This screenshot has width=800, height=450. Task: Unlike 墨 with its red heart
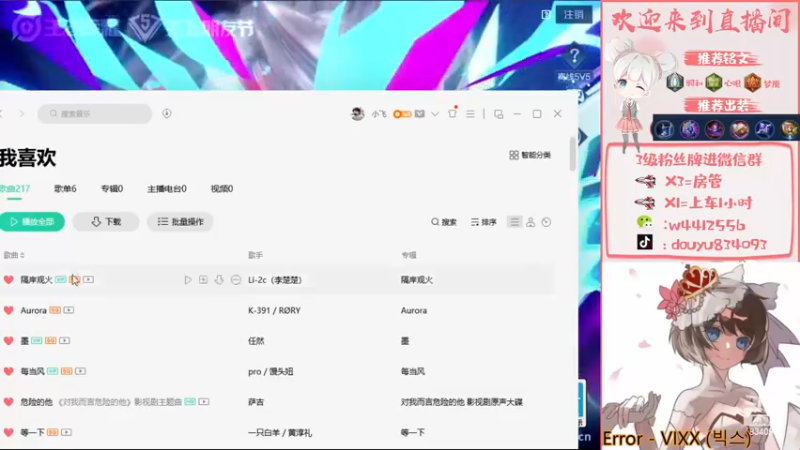[x=9, y=340]
